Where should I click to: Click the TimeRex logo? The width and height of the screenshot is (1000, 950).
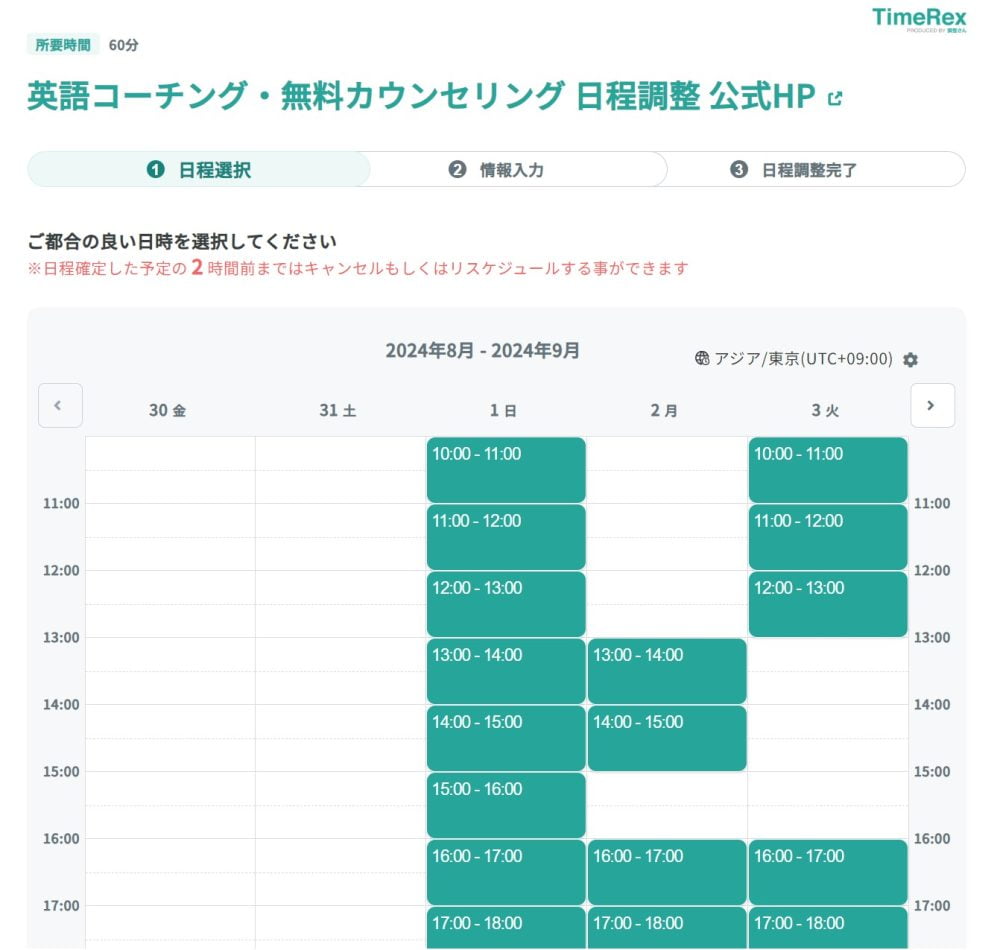(921, 18)
